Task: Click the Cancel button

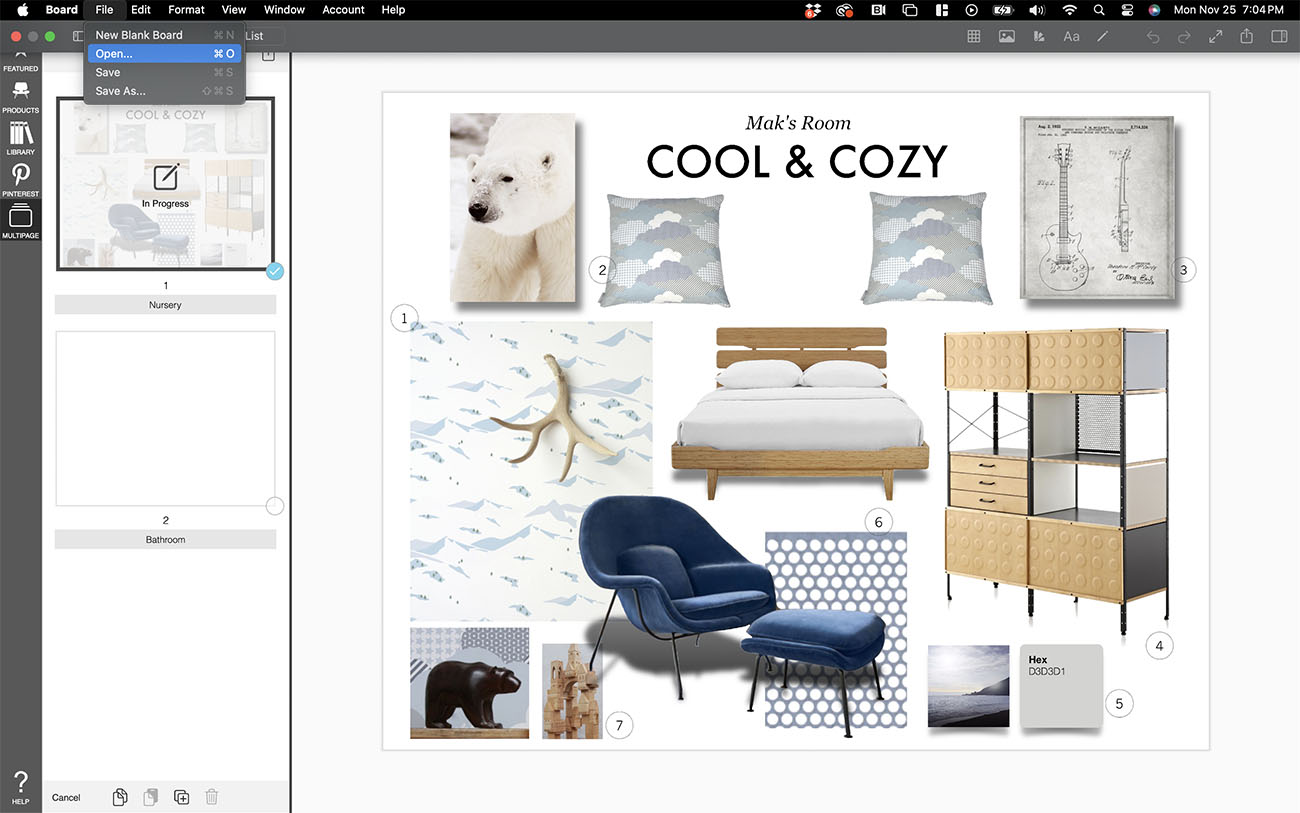Action: (x=66, y=797)
